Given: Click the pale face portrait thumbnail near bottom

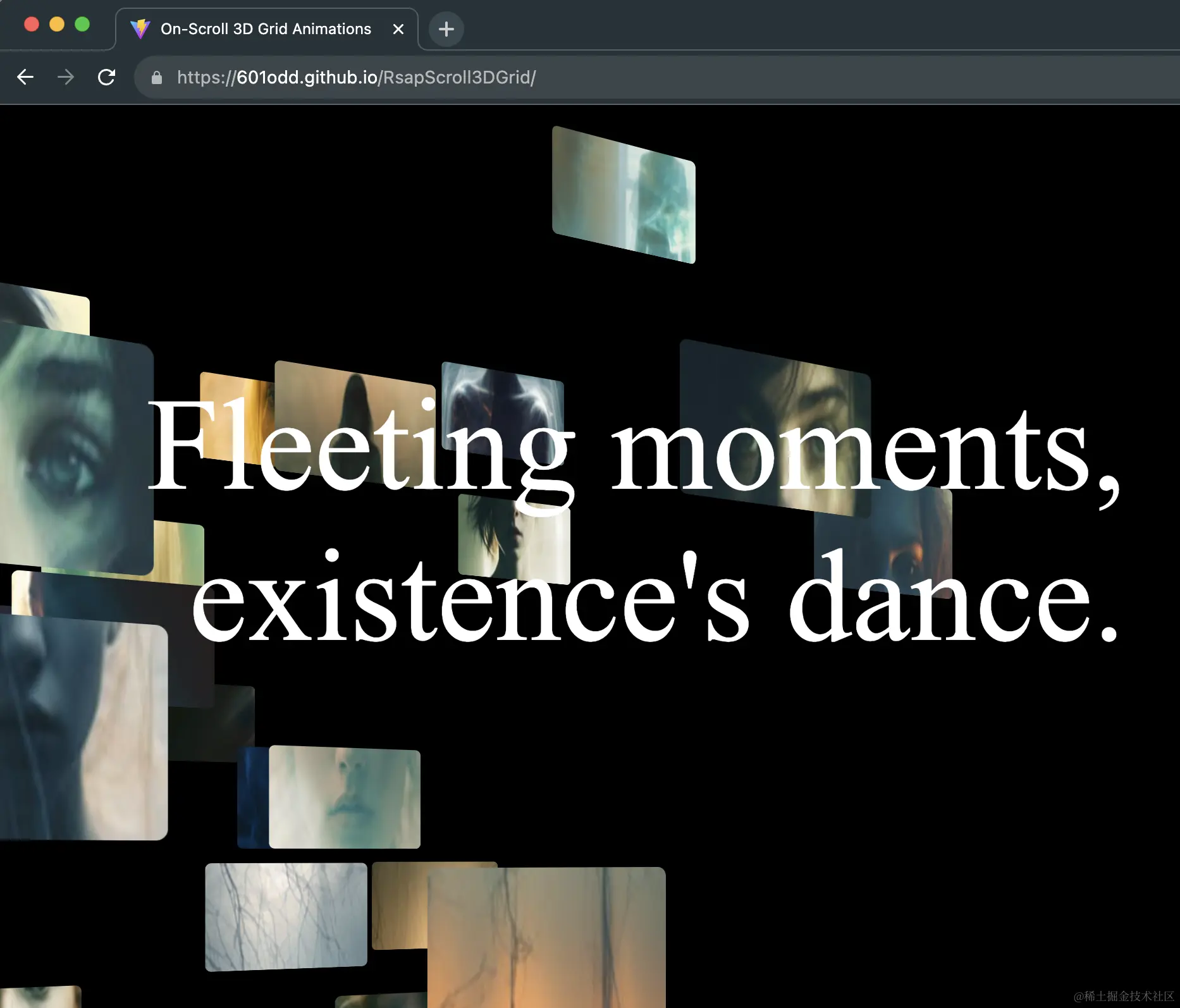Looking at the screenshot, I should click(x=344, y=798).
